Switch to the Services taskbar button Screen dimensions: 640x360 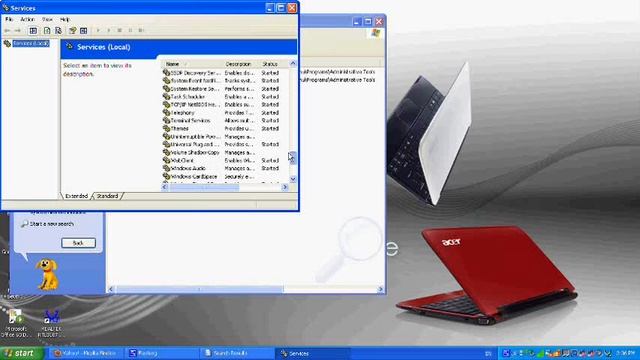pyautogui.click(x=313, y=353)
